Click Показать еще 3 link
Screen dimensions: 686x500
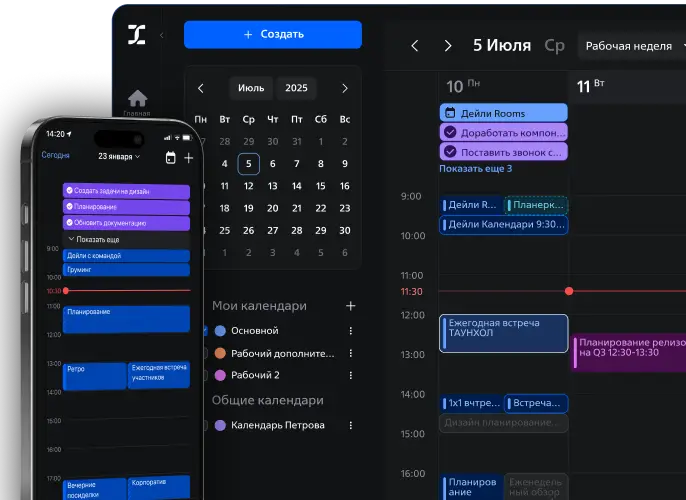(476, 169)
